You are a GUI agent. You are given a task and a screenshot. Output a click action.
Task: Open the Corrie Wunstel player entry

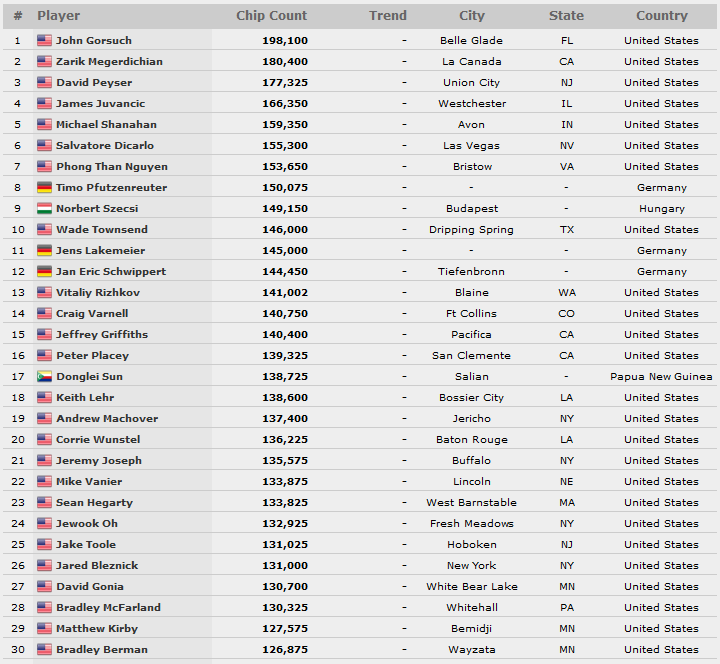point(98,439)
